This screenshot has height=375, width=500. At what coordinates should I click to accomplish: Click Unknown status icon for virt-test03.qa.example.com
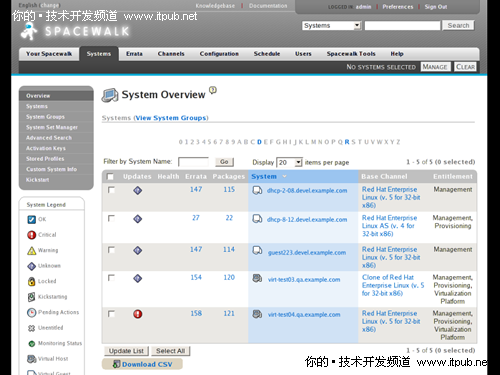coord(138,278)
